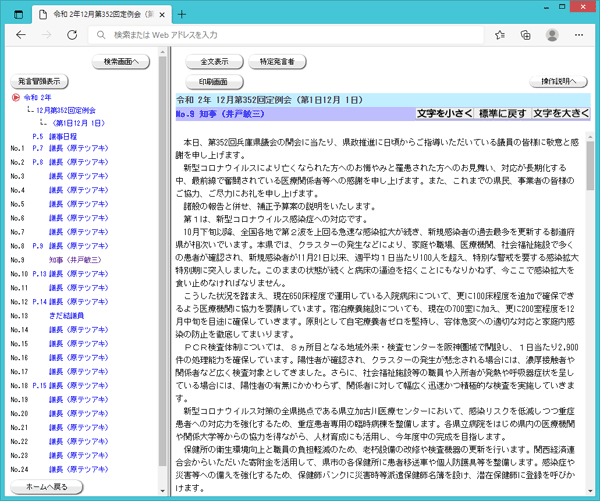Open No.14 議長（原テツアキ）link

78,330
